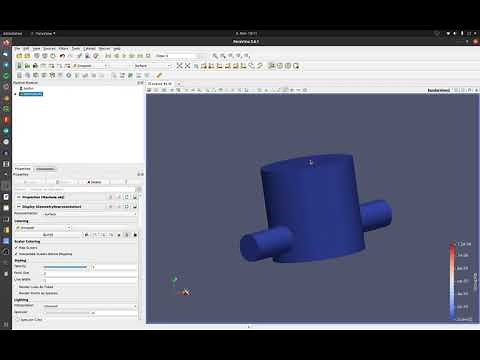This screenshot has height=360, width=480.
Task: Enable Render Lines As Tubes
Action: pos(17,287)
